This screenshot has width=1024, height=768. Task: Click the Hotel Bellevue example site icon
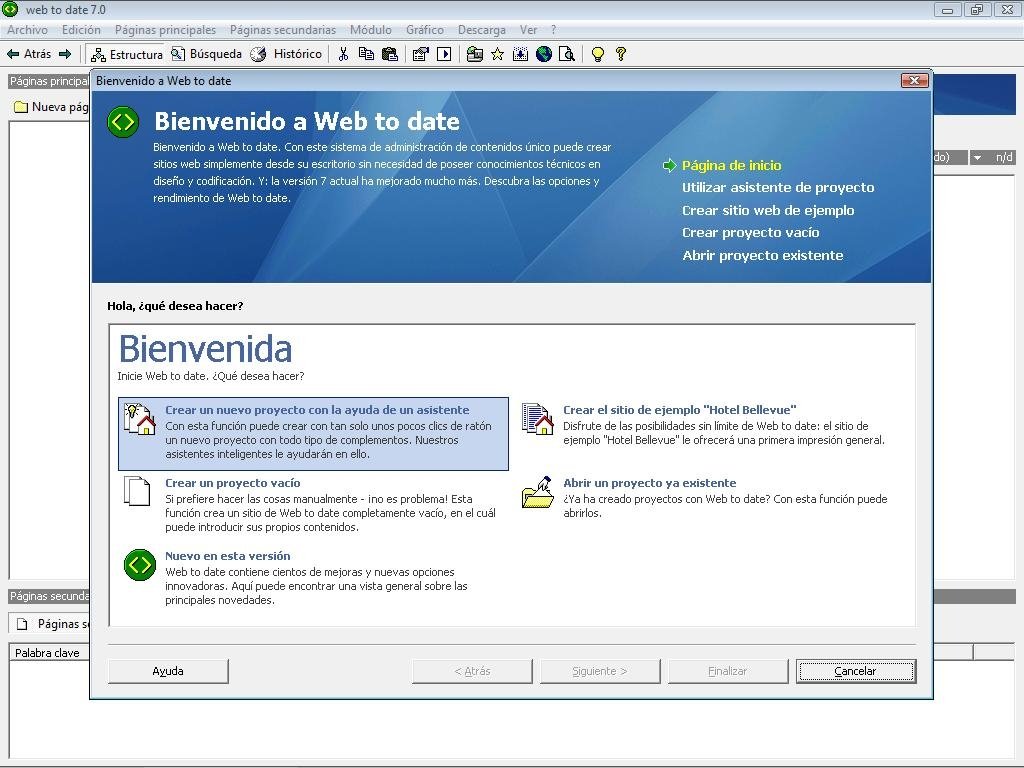538,419
